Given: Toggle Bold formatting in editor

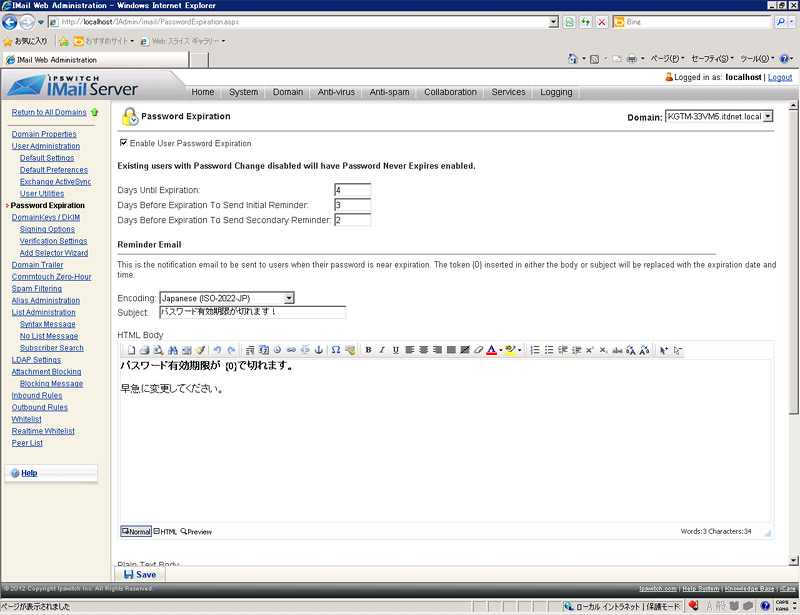Looking at the screenshot, I should [368, 350].
